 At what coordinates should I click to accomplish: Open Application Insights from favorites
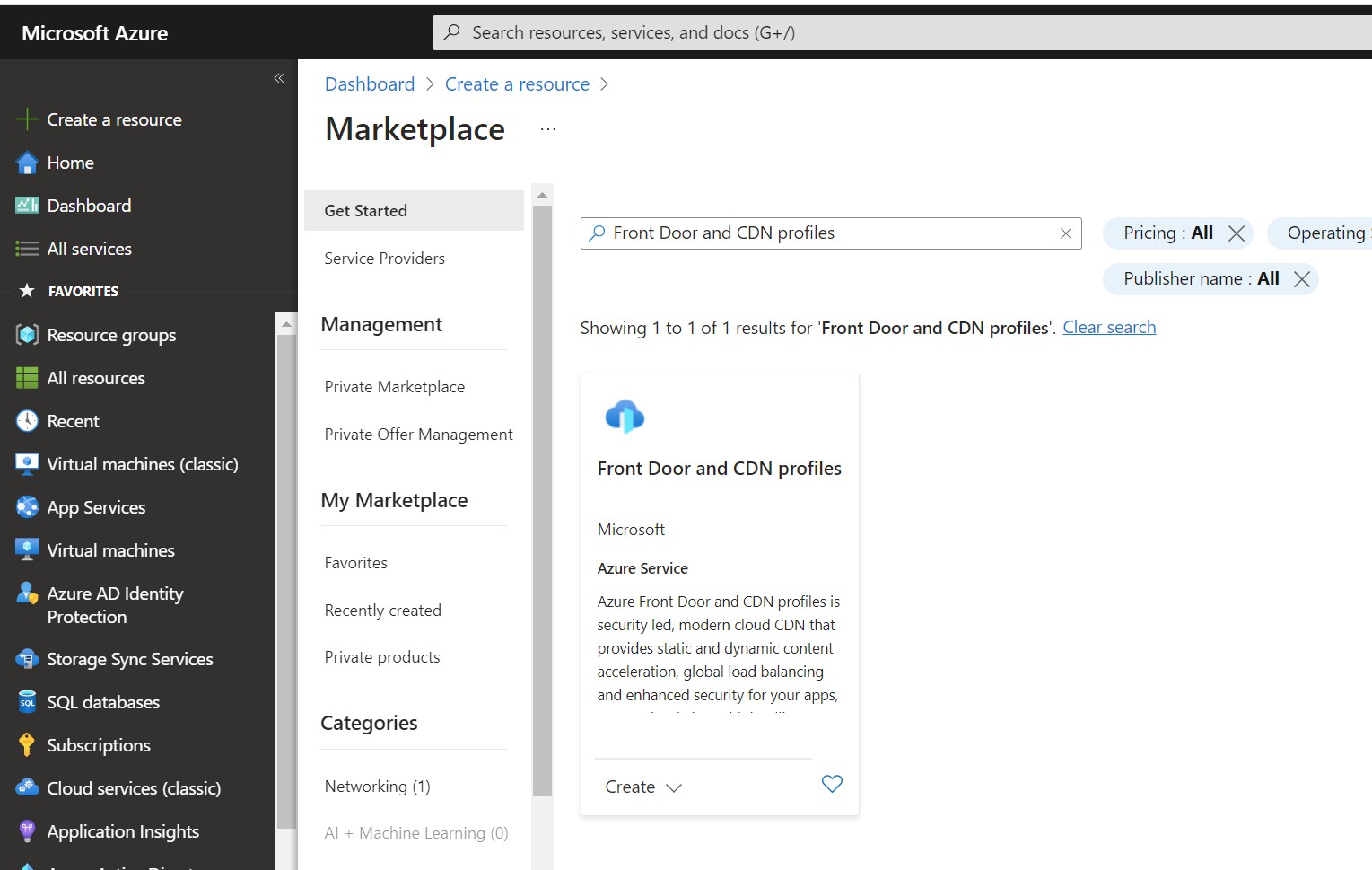click(122, 831)
